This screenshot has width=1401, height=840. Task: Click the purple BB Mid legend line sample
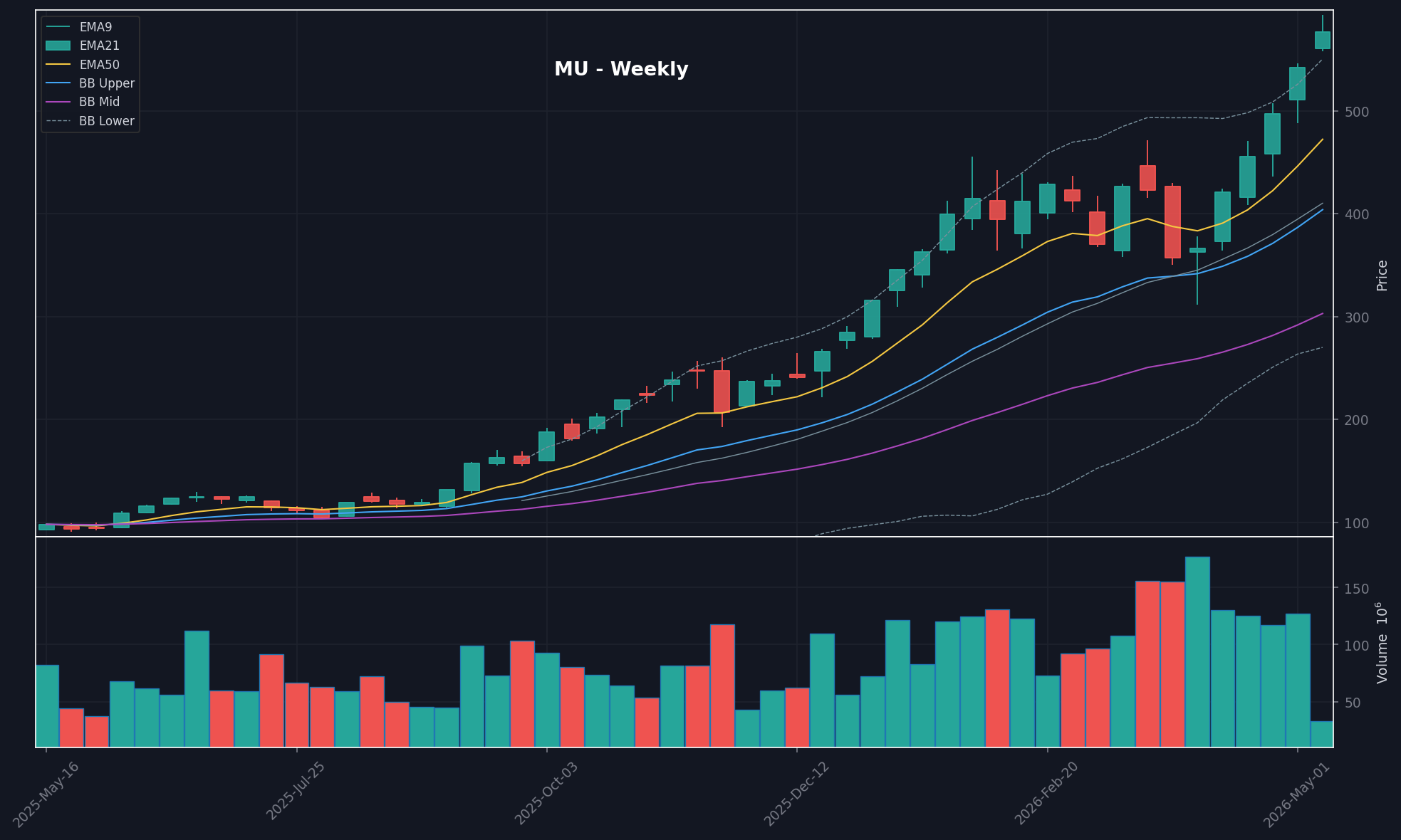point(58,102)
